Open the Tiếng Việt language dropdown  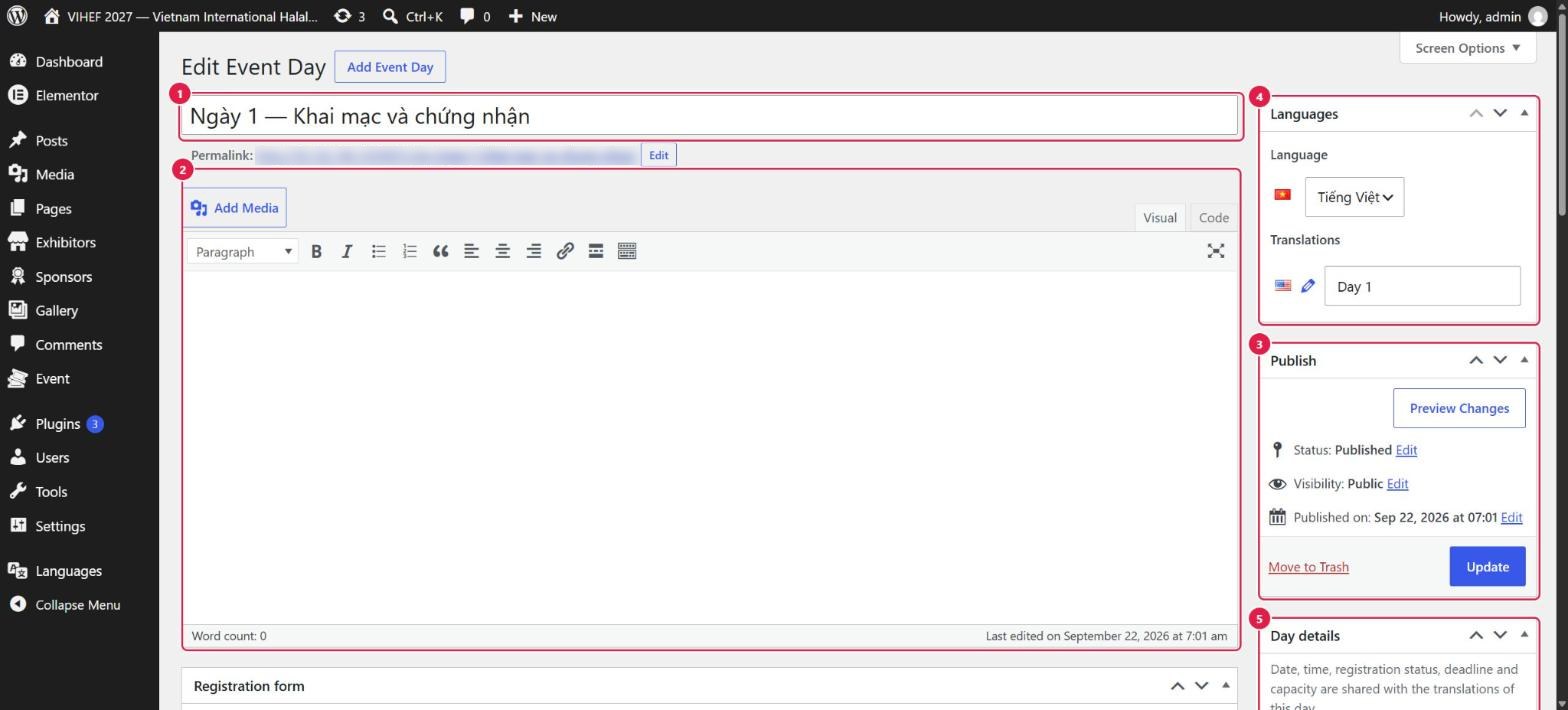pyautogui.click(x=1354, y=197)
